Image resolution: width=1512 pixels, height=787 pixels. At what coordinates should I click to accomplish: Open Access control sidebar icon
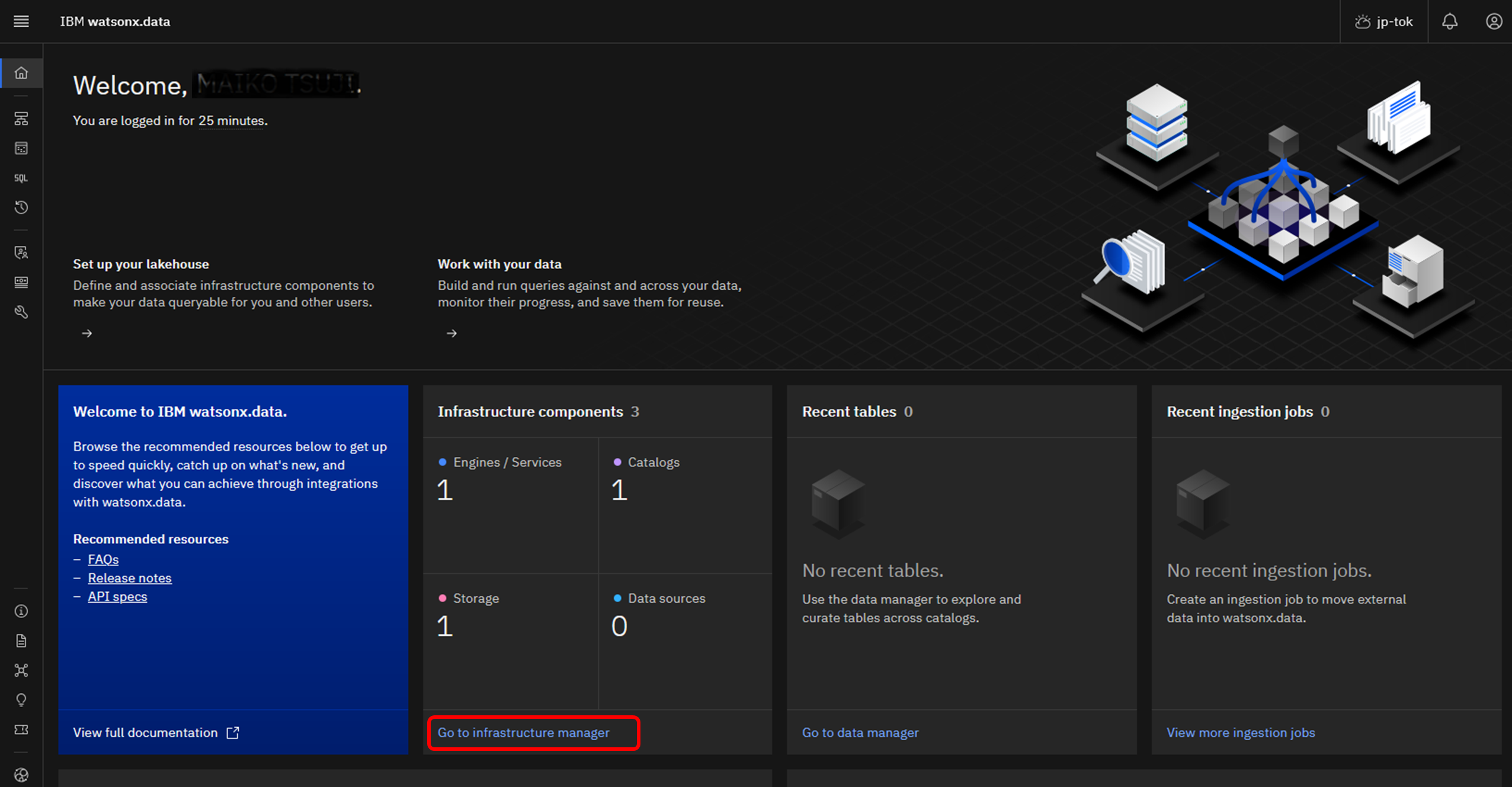point(21,252)
